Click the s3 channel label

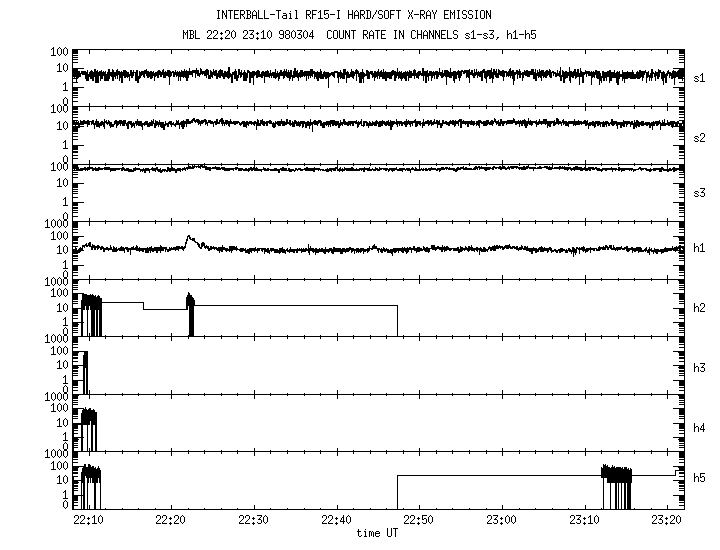700,191
